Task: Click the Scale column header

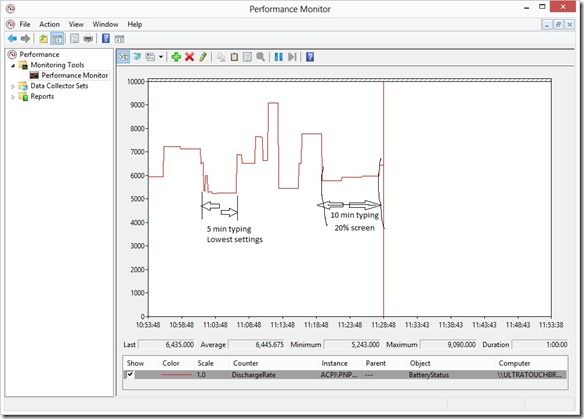Action: [206, 363]
